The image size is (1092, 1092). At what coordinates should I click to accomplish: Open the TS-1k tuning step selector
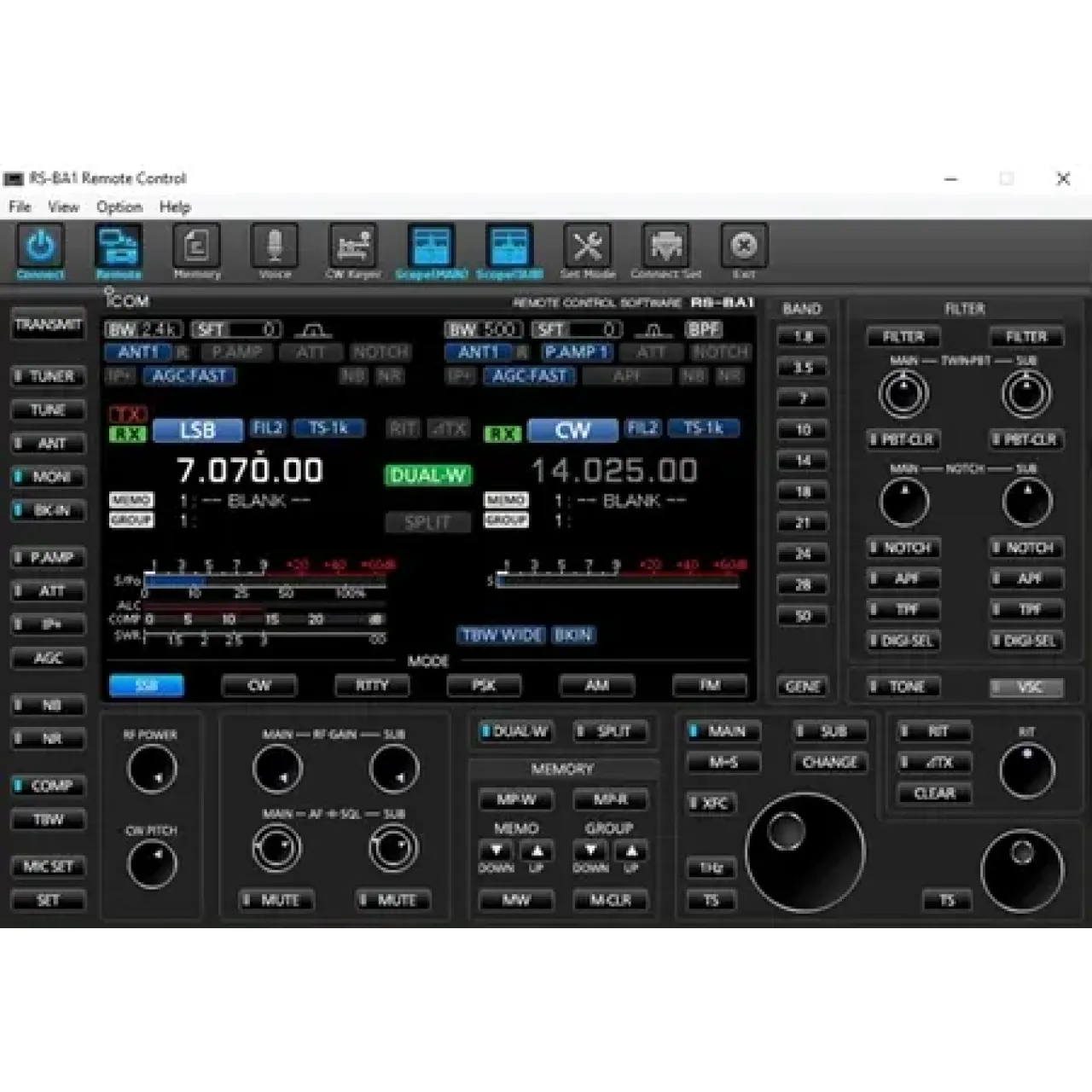tap(328, 429)
